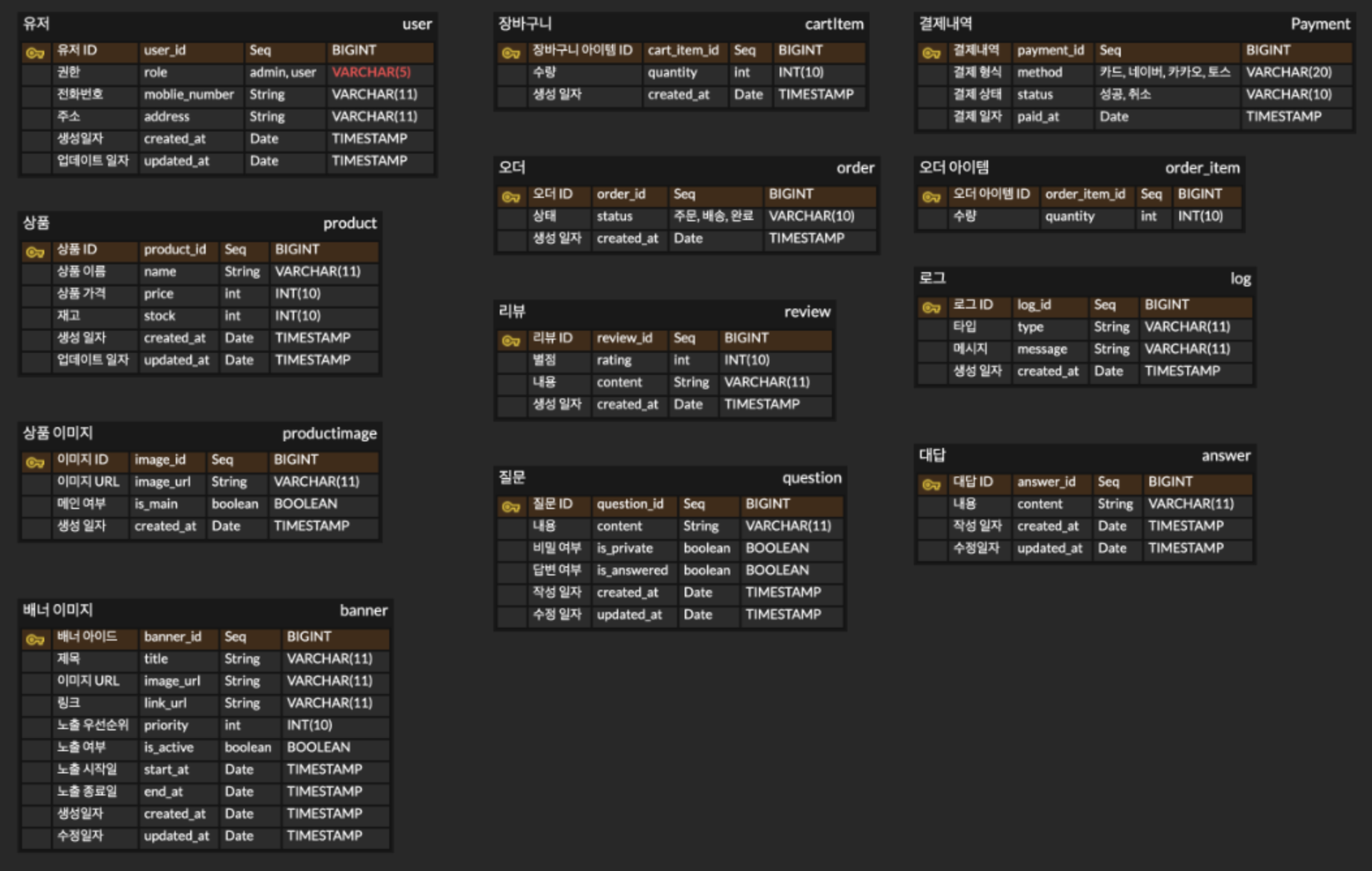Click the key icon in product table

pyautogui.click(x=35, y=251)
